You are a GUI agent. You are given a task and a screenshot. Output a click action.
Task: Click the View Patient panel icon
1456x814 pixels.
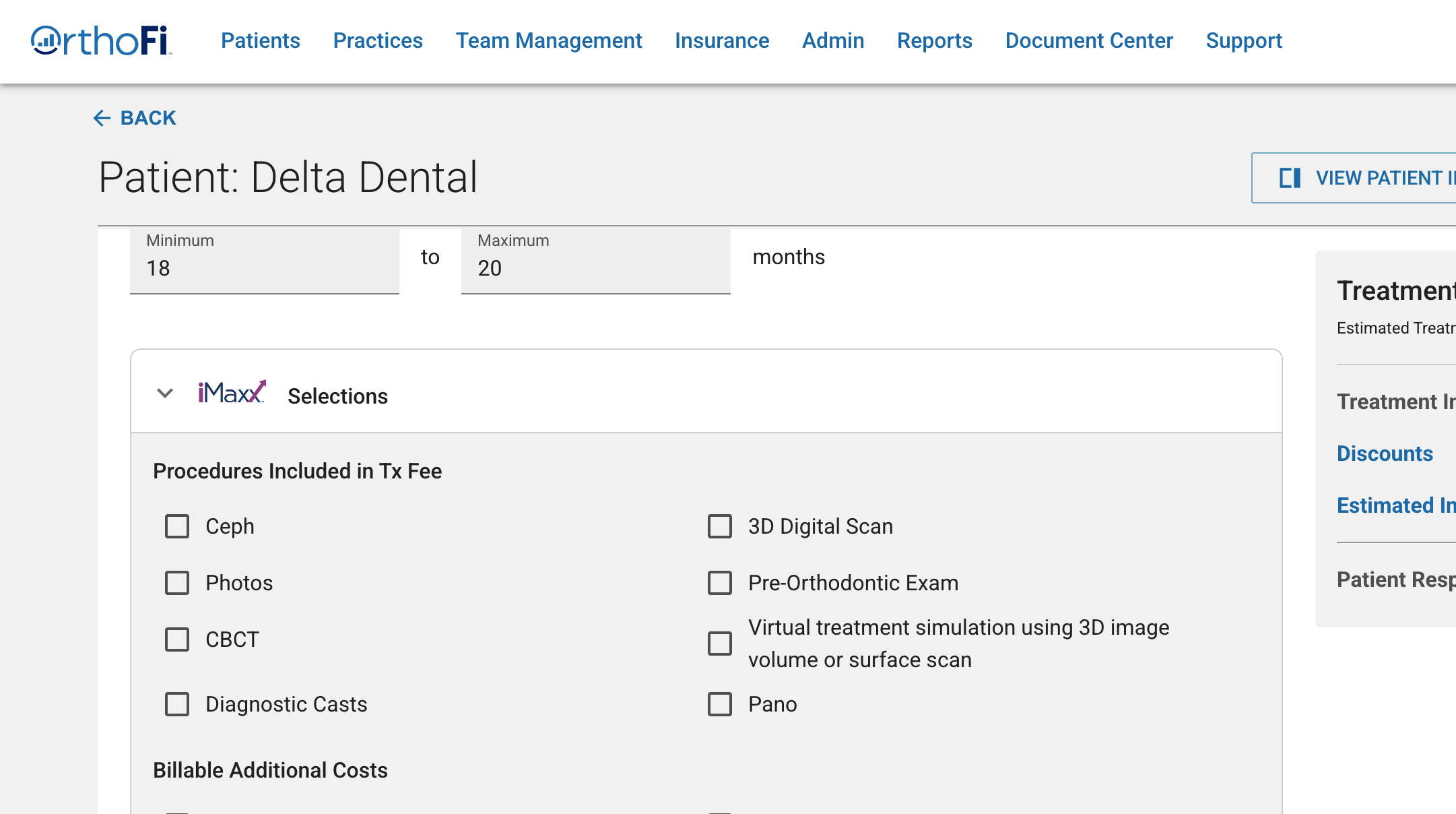1290,178
